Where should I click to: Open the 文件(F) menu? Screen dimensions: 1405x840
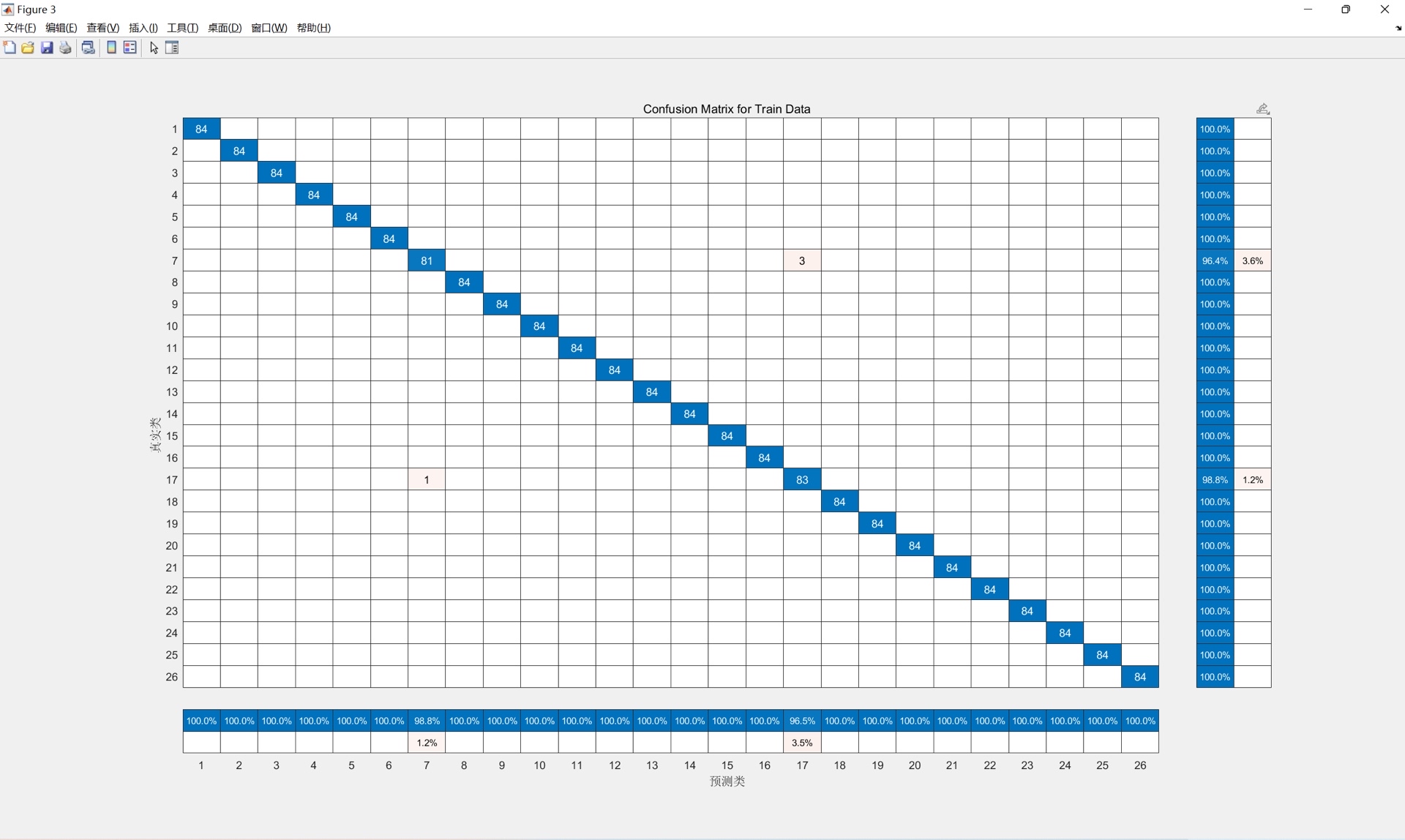20,28
